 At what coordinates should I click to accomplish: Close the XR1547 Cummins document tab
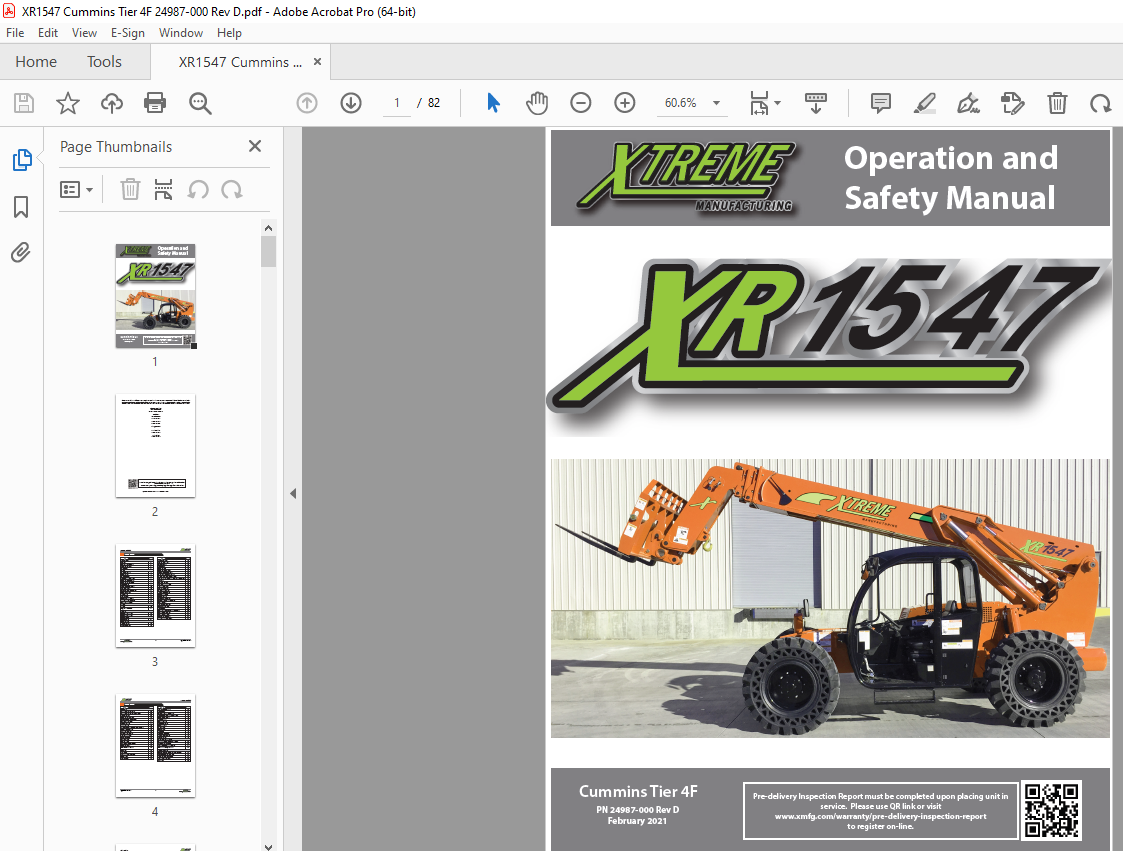317,62
